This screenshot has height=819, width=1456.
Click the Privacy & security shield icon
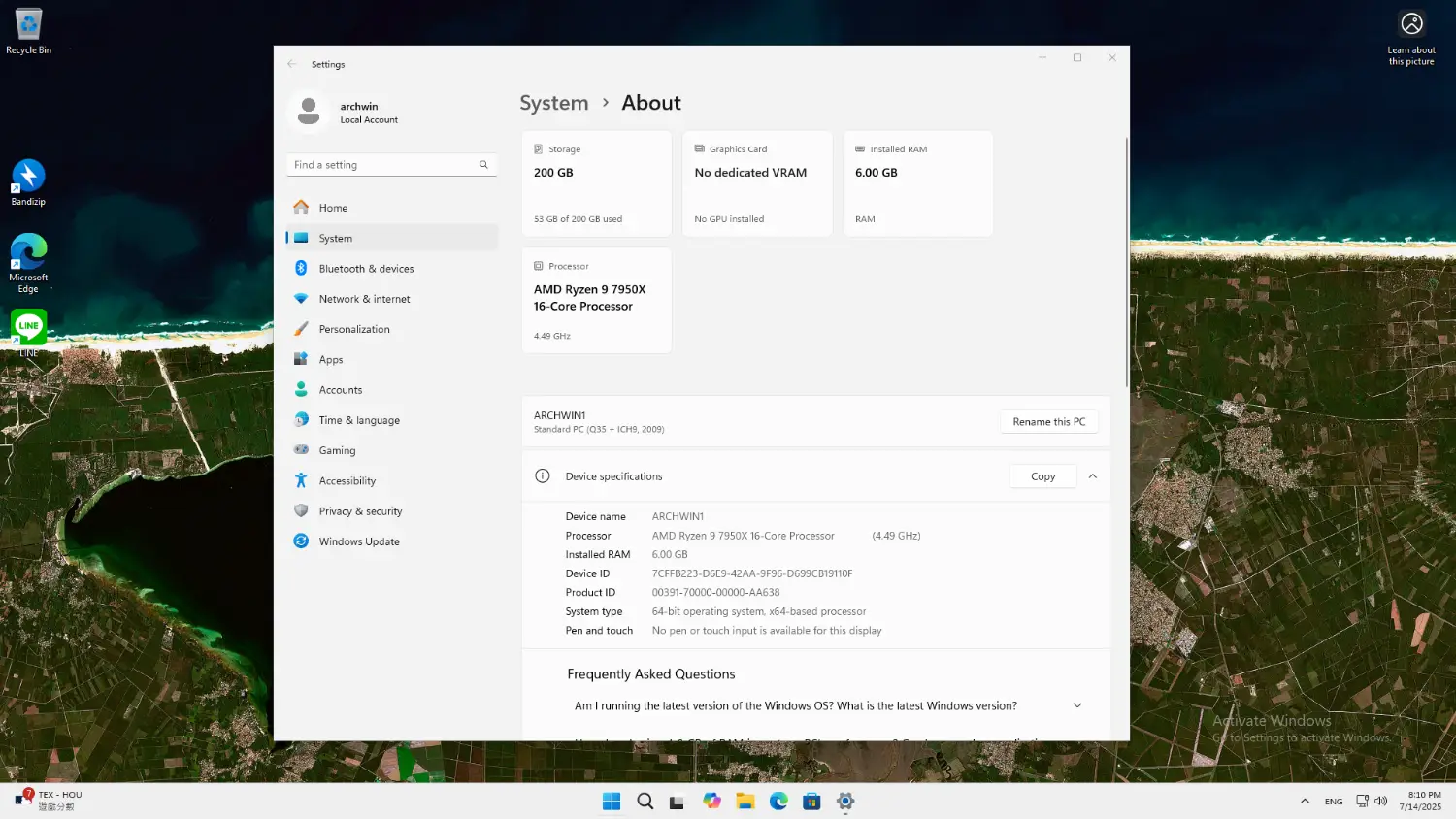pyautogui.click(x=301, y=510)
